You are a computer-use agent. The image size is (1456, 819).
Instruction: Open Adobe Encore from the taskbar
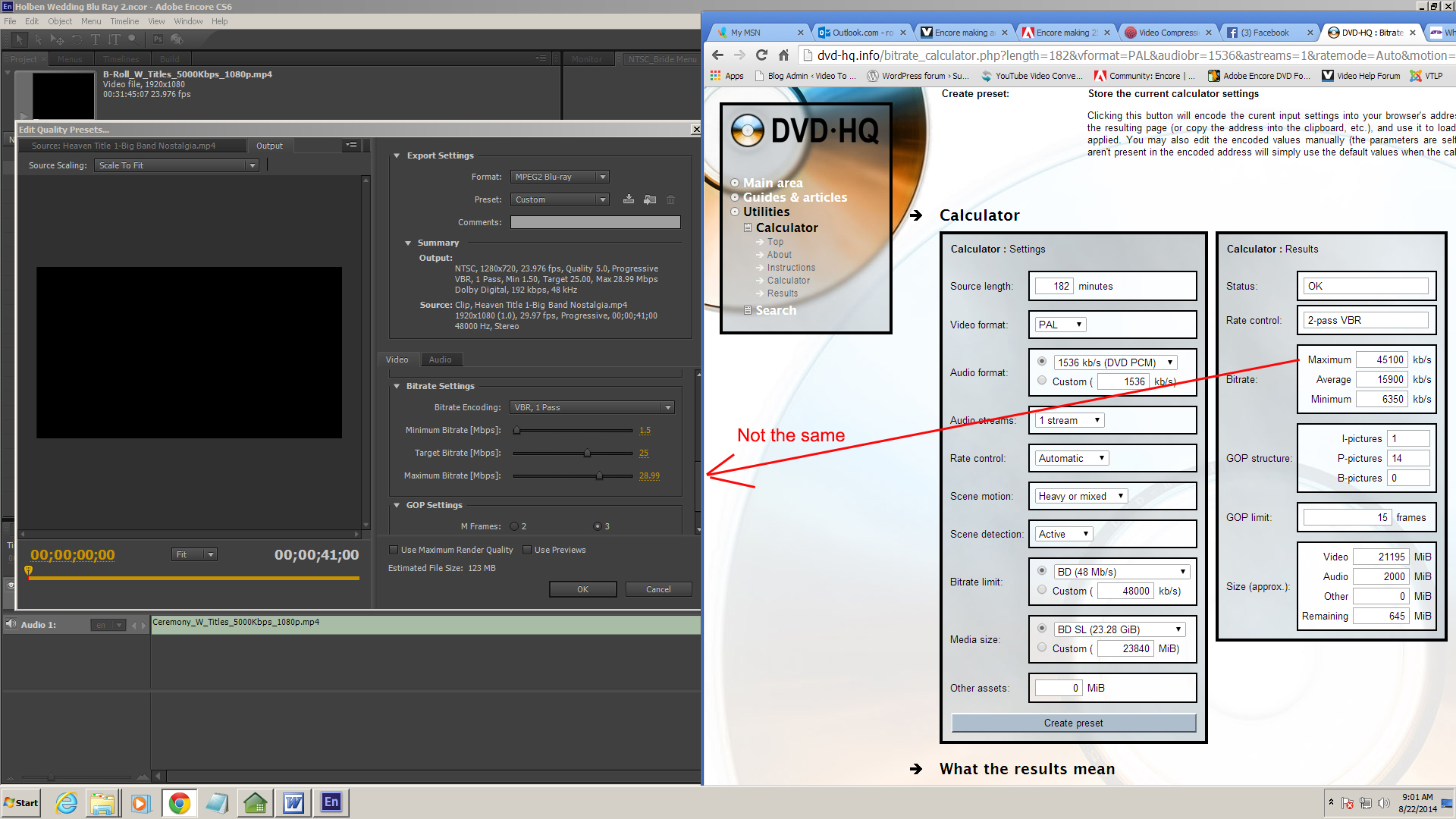[x=331, y=802]
